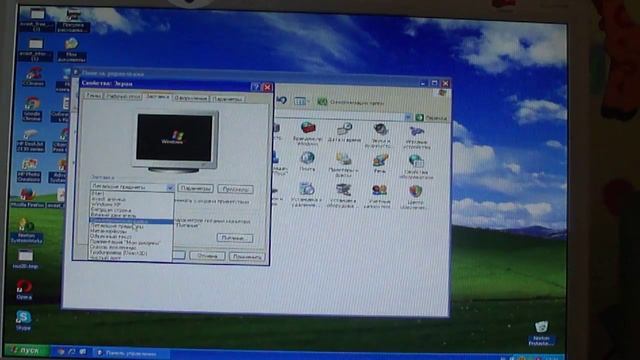
Task: Click the Views icon in Control Panel toolbar
Action: point(301,101)
